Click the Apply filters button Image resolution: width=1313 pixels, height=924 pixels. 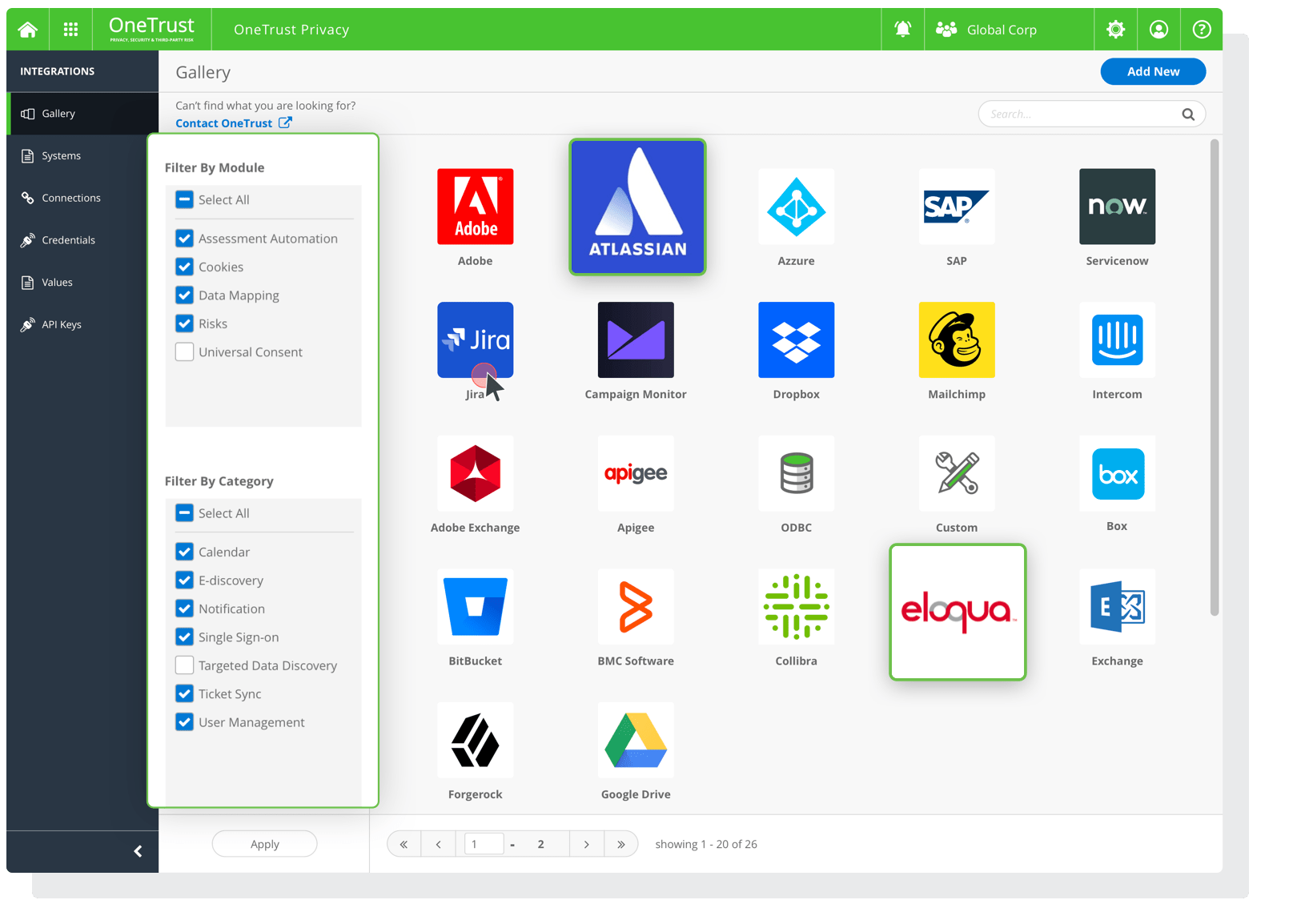[x=264, y=844]
